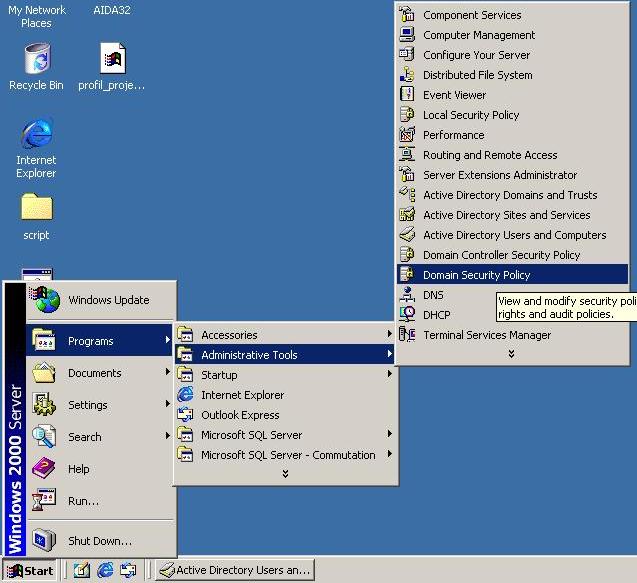The width and height of the screenshot is (637, 583).
Task: Click the Documents folder icon in Start menu
Action: tap(44, 372)
